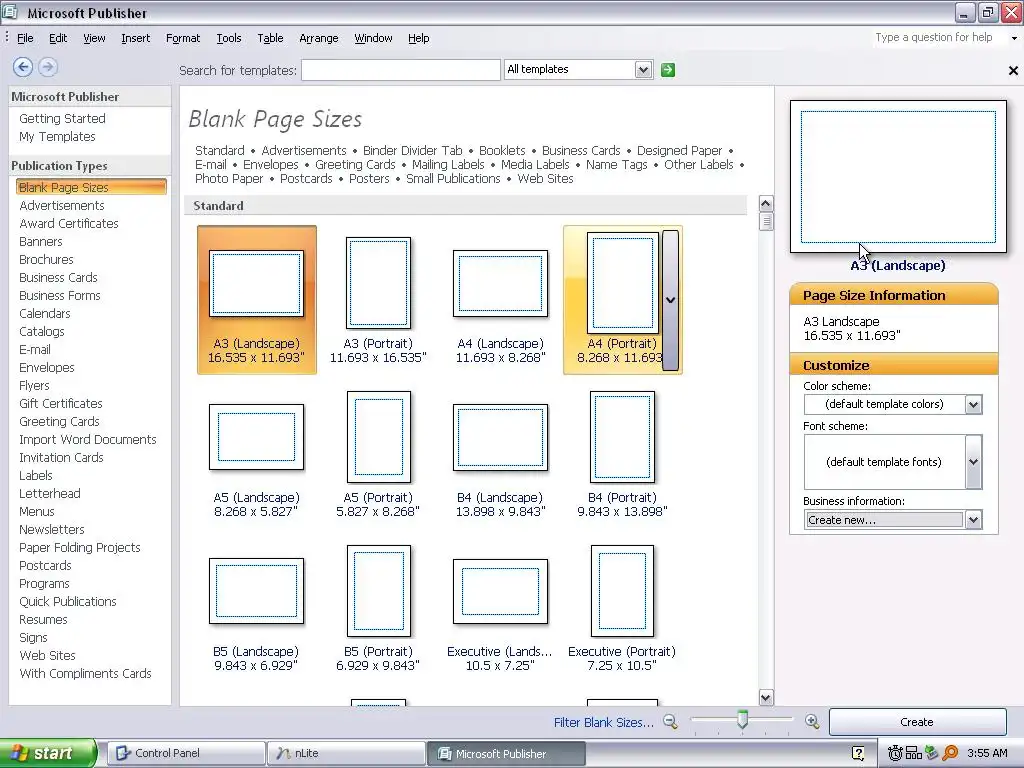Jump to Business Cards blank size link

click(581, 150)
